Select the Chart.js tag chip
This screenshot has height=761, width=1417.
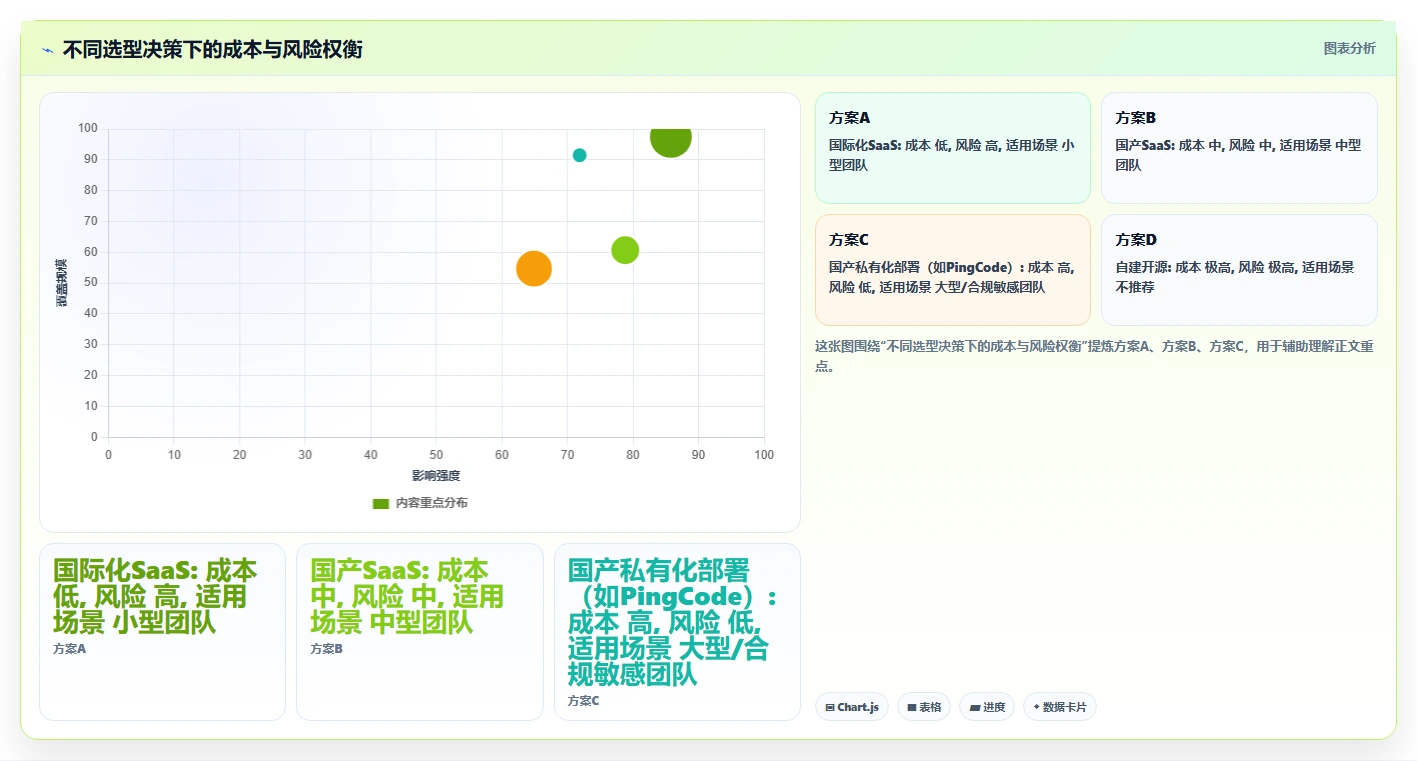pyautogui.click(x=852, y=707)
